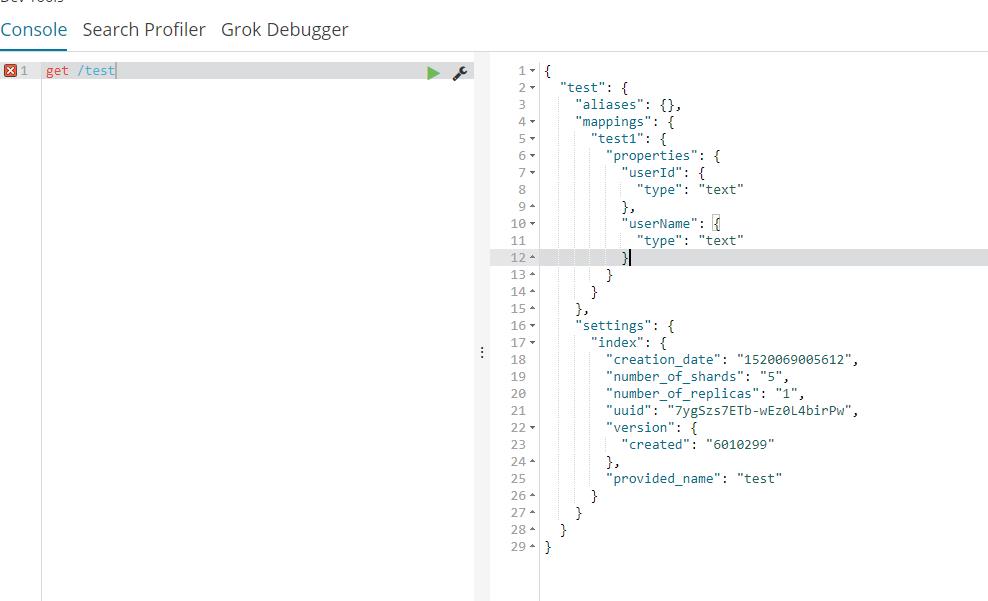Click the panel divider handle dots
This screenshot has height=601, width=988.
482,352
